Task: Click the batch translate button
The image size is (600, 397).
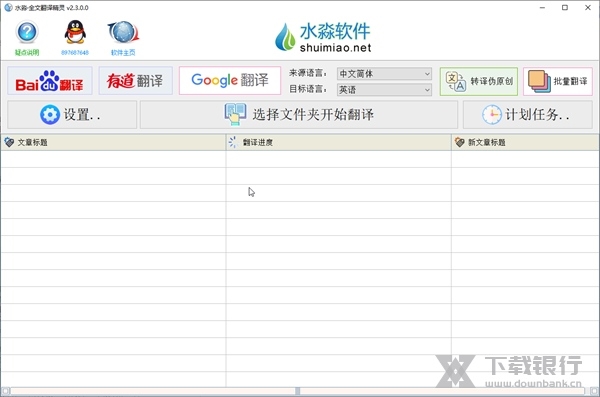Action: [558, 81]
